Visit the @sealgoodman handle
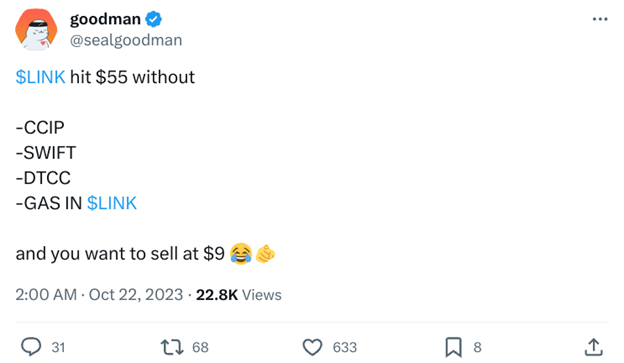The width and height of the screenshot is (624, 363). pos(126,40)
